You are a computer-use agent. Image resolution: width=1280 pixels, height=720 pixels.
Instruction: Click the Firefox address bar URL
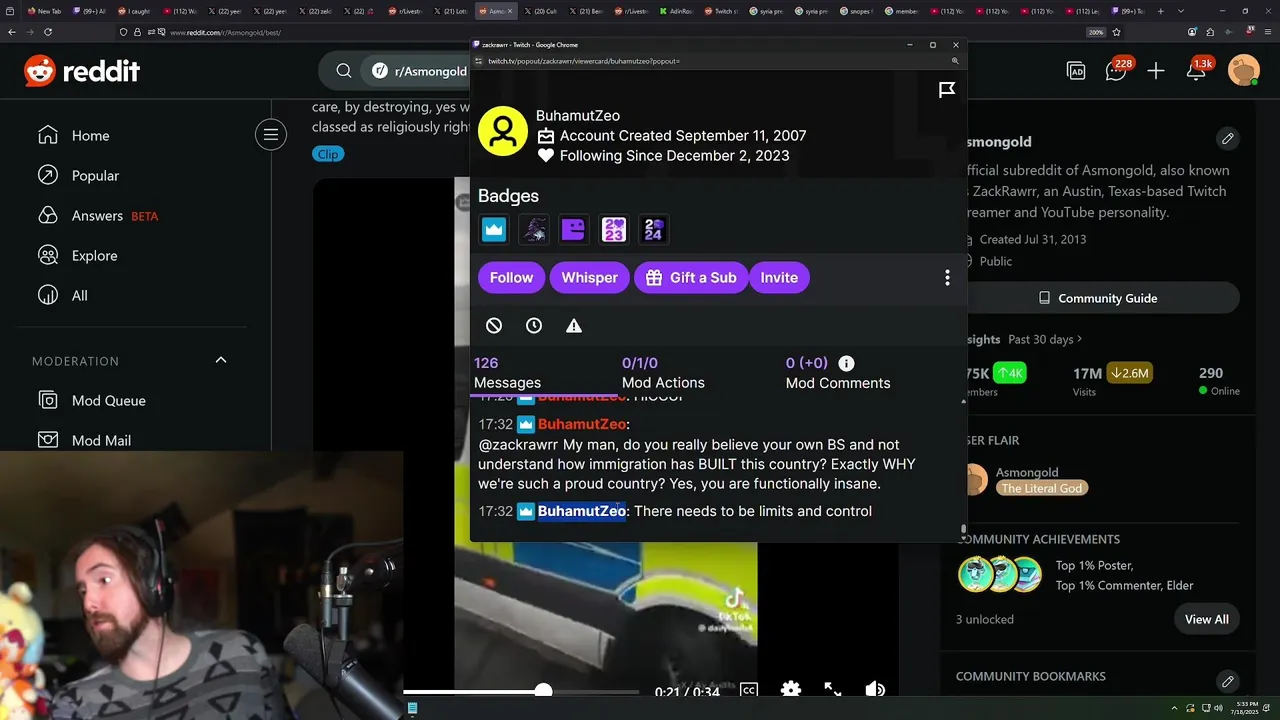(225, 32)
